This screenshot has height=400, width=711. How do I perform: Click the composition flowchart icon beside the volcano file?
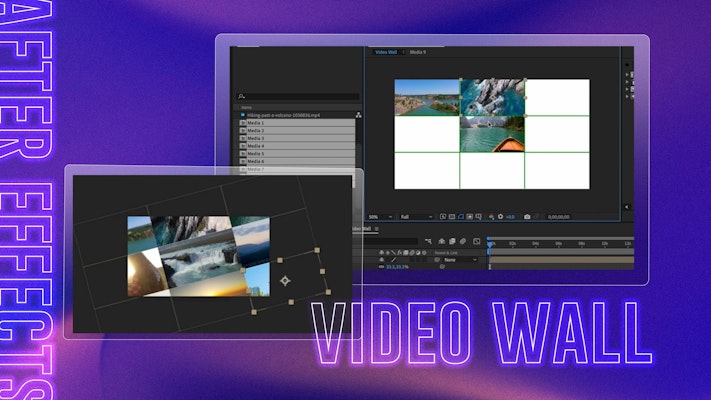(358, 115)
